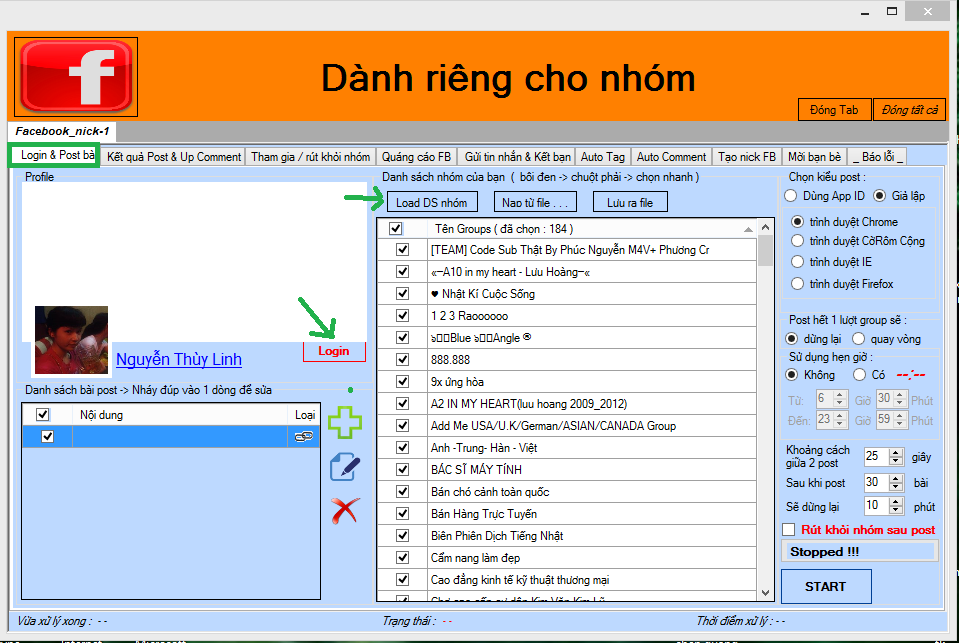Open the Auto Comment tab
This screenshot has height=643, width=959.
671,157
